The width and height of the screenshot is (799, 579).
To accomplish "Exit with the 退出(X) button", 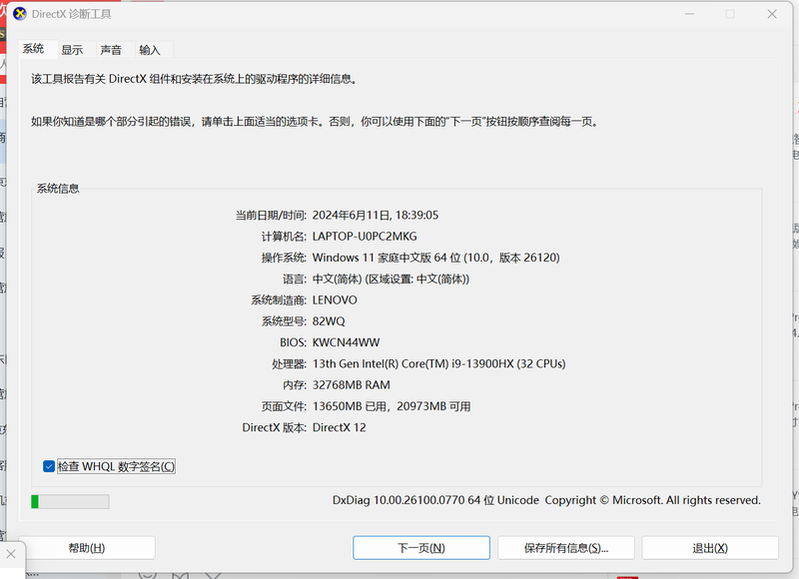I will click(x=710, y=548).
